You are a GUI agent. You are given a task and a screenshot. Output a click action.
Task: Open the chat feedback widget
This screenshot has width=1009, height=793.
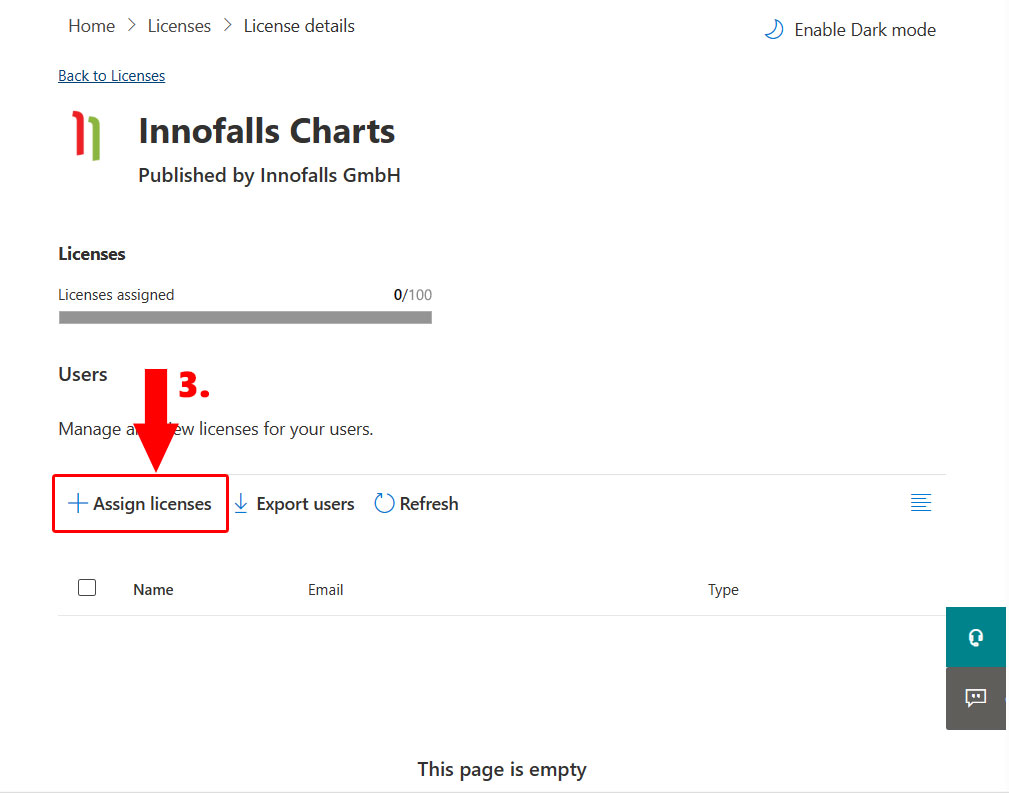tap(976, 698)
